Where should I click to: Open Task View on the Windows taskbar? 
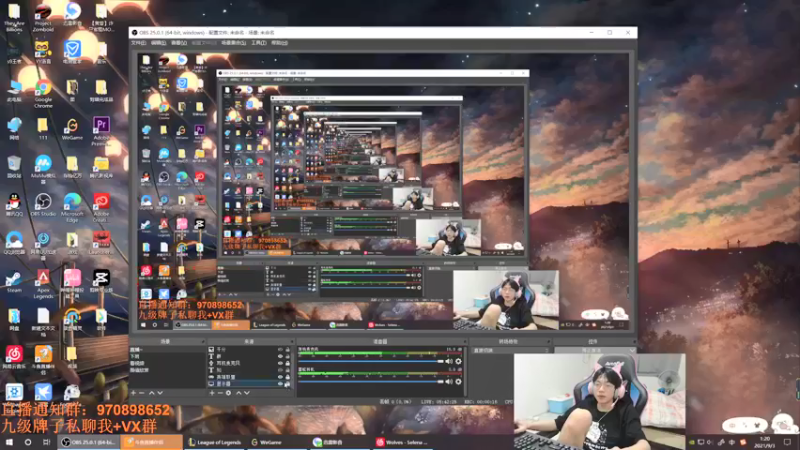click(x=46, y=442)
